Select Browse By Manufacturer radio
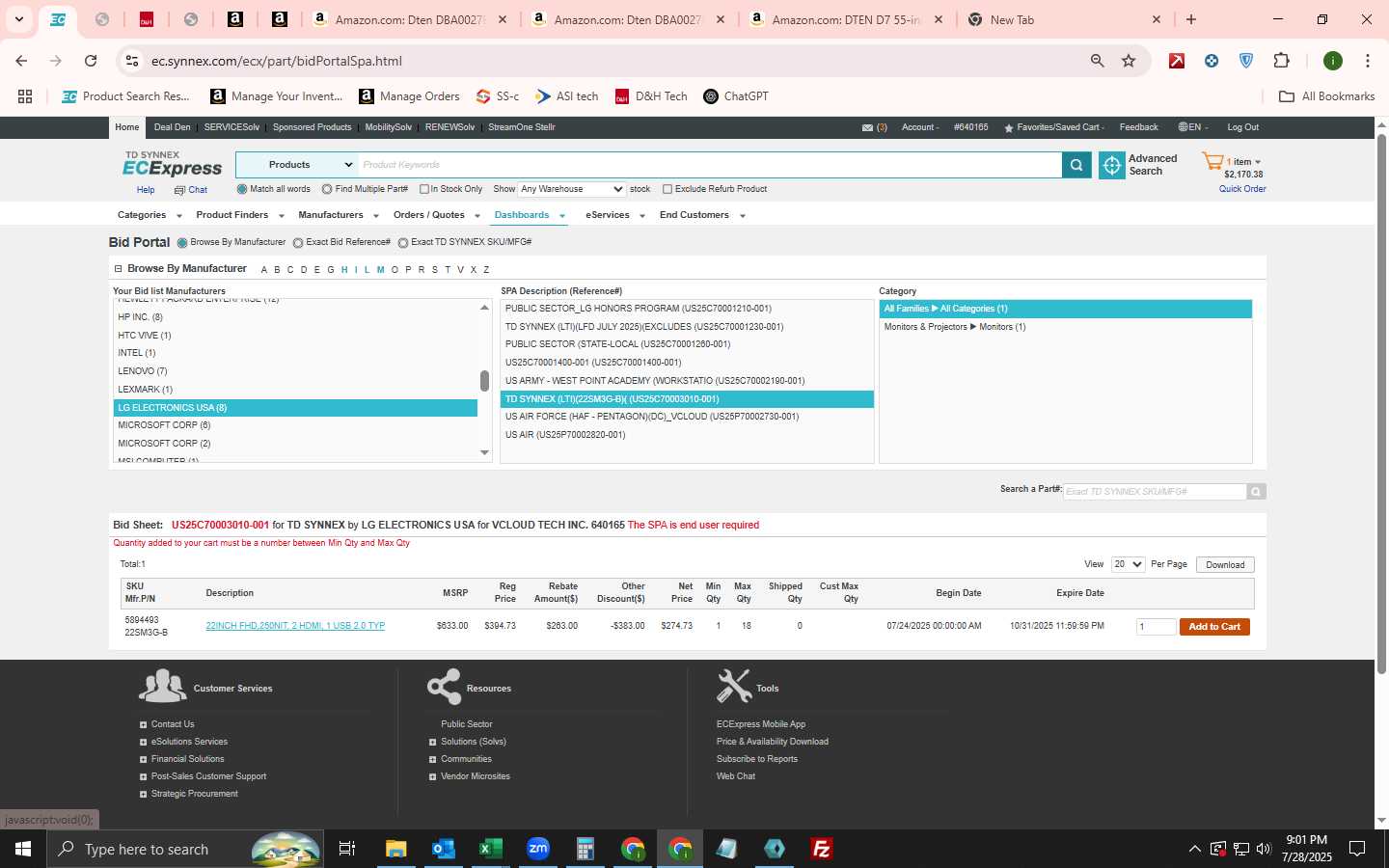This screenshot has height=868, width=1389. tap(182, 243)
